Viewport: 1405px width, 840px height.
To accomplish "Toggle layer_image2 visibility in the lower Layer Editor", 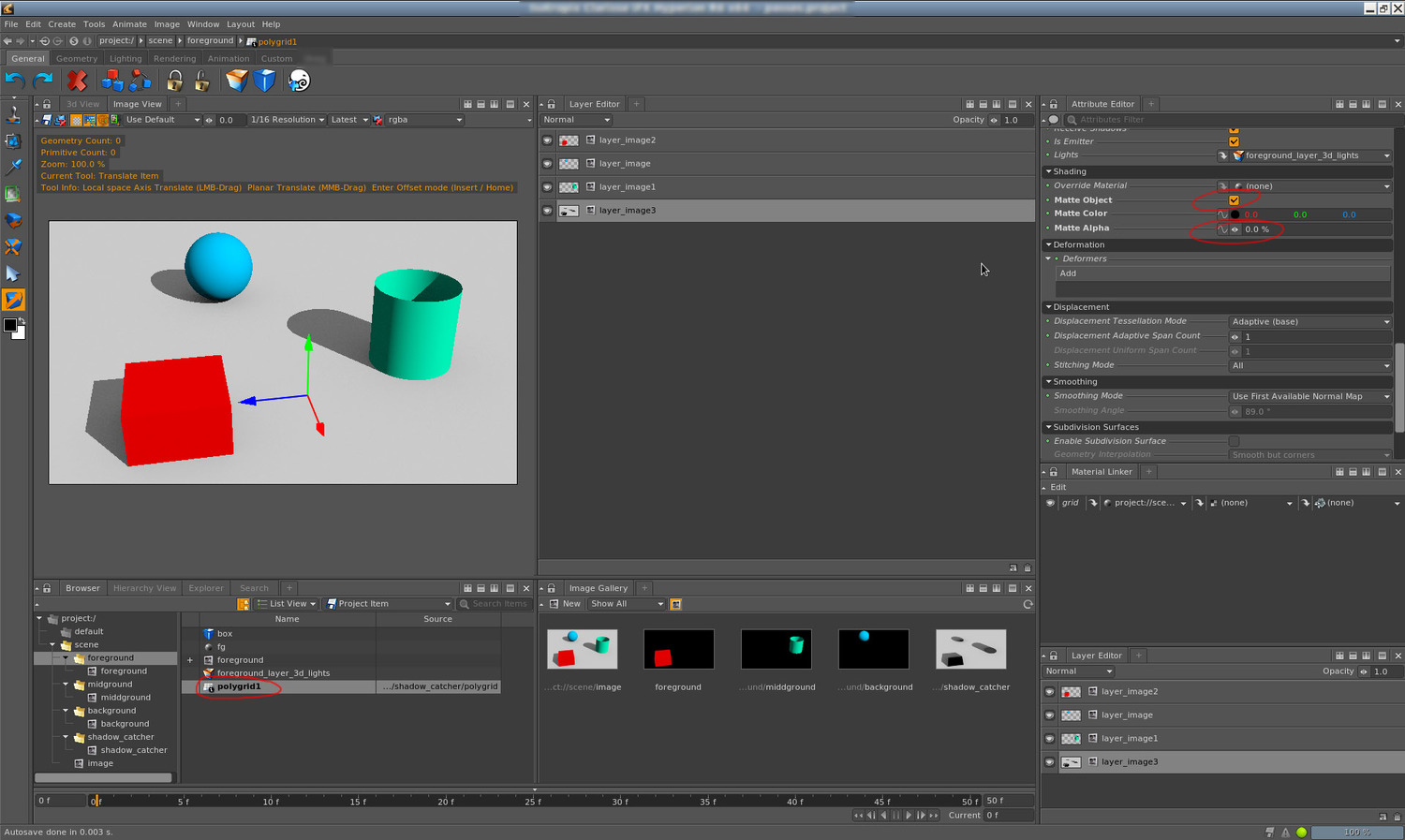I will (1049, 692).
